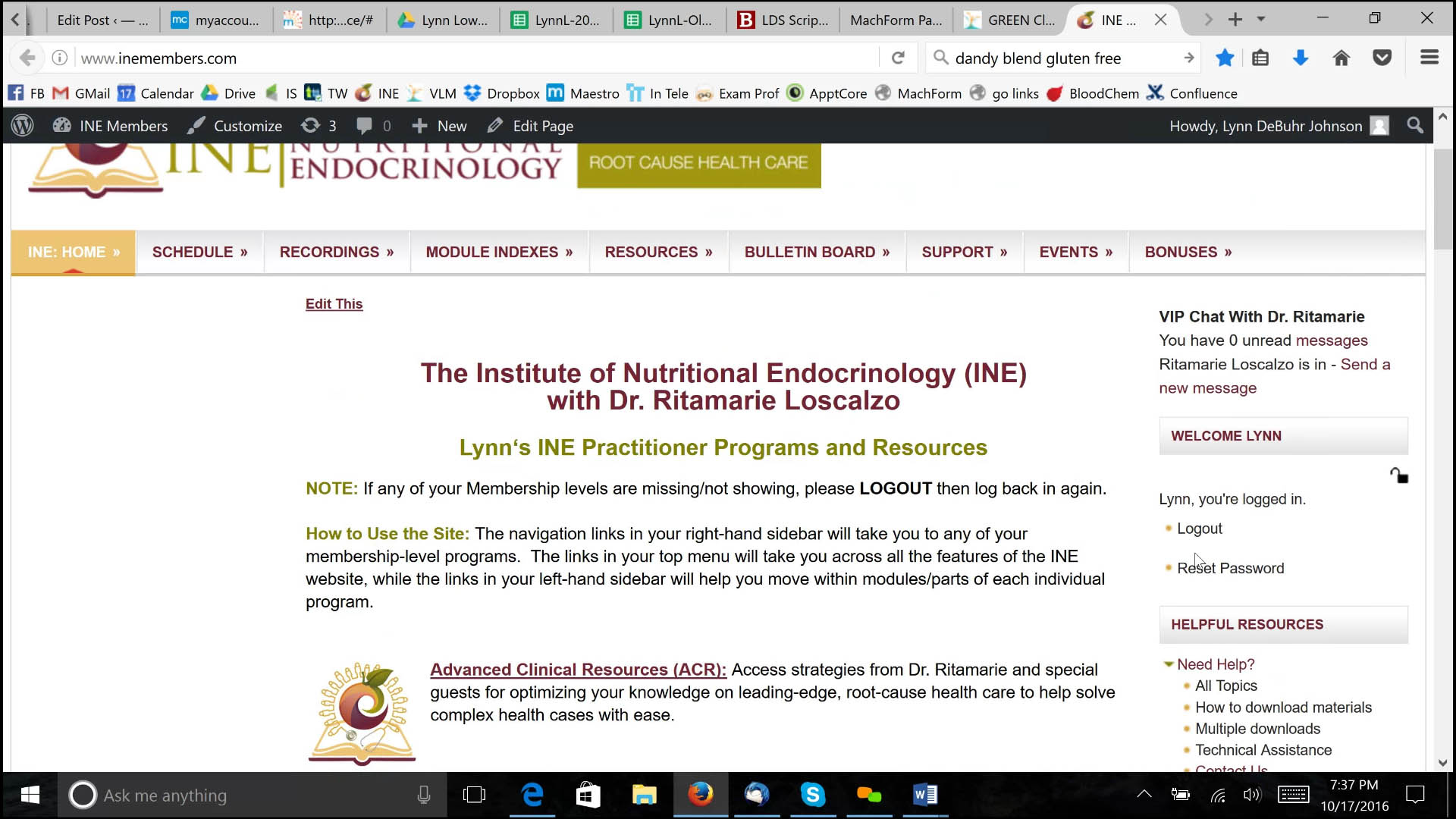
Task: Open the Firefox downloads arrow icon
Action: tap(1301, 58)
